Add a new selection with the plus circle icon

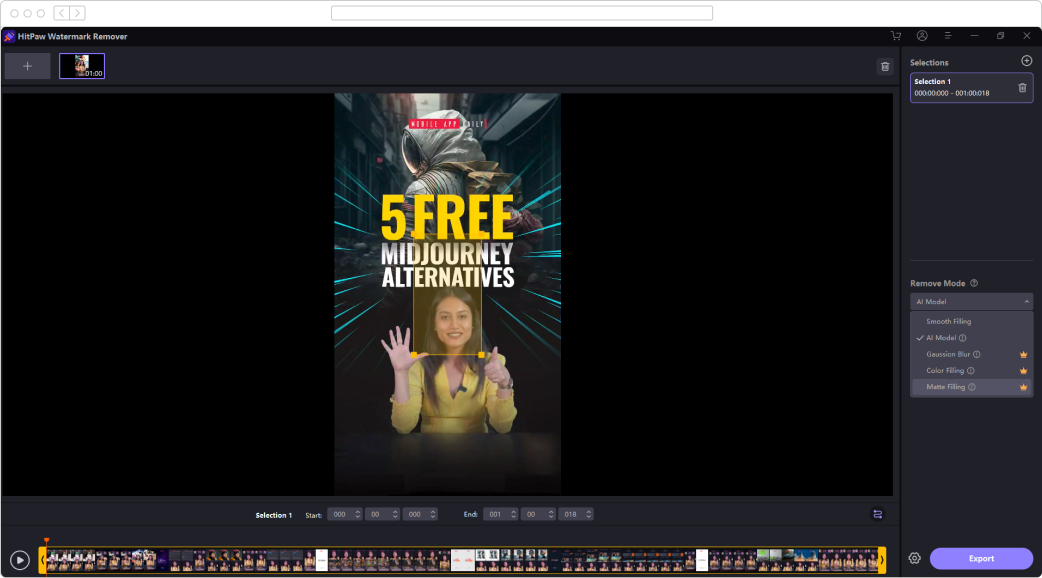tap(1026, 60)
